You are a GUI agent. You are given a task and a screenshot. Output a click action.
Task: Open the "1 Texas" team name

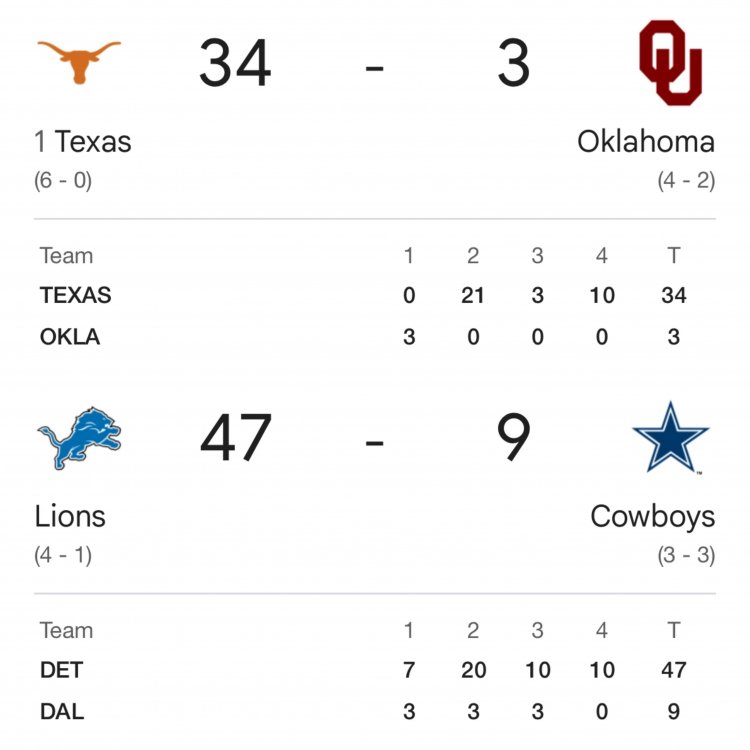pyautogui.click(x=83, y=141)
